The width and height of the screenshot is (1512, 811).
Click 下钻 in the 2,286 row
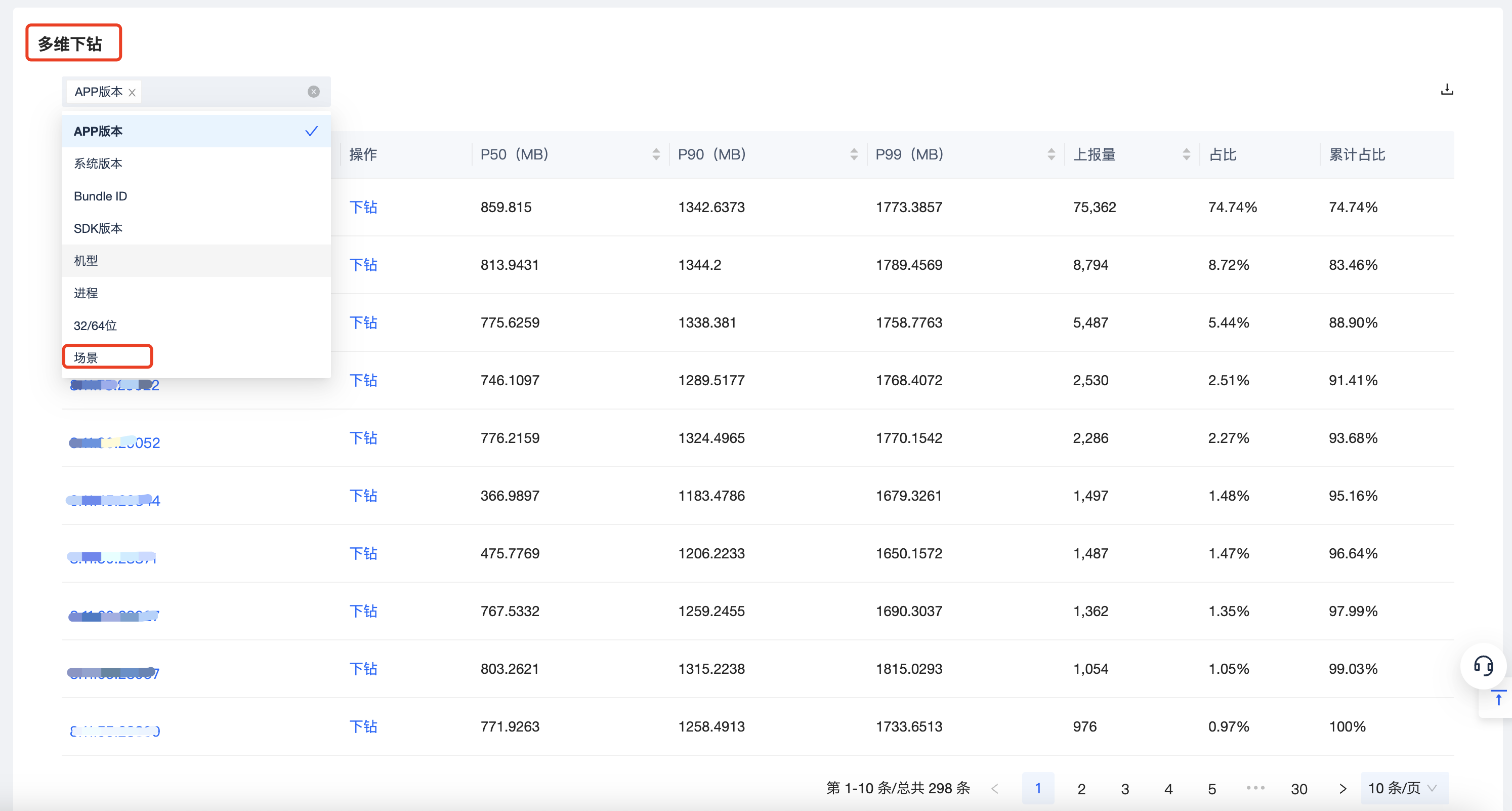coord(363,437)
